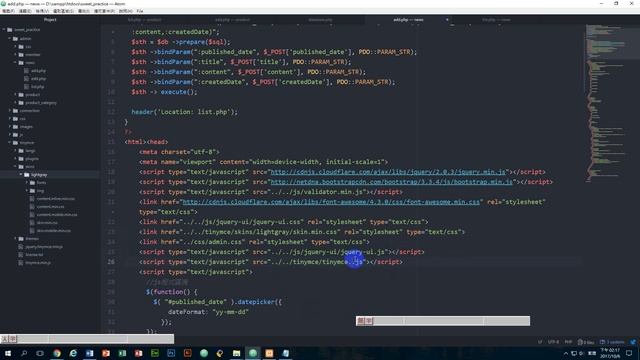Change the UTF-8 encoding in status bar
640x360 pixels.
(553, 342)
